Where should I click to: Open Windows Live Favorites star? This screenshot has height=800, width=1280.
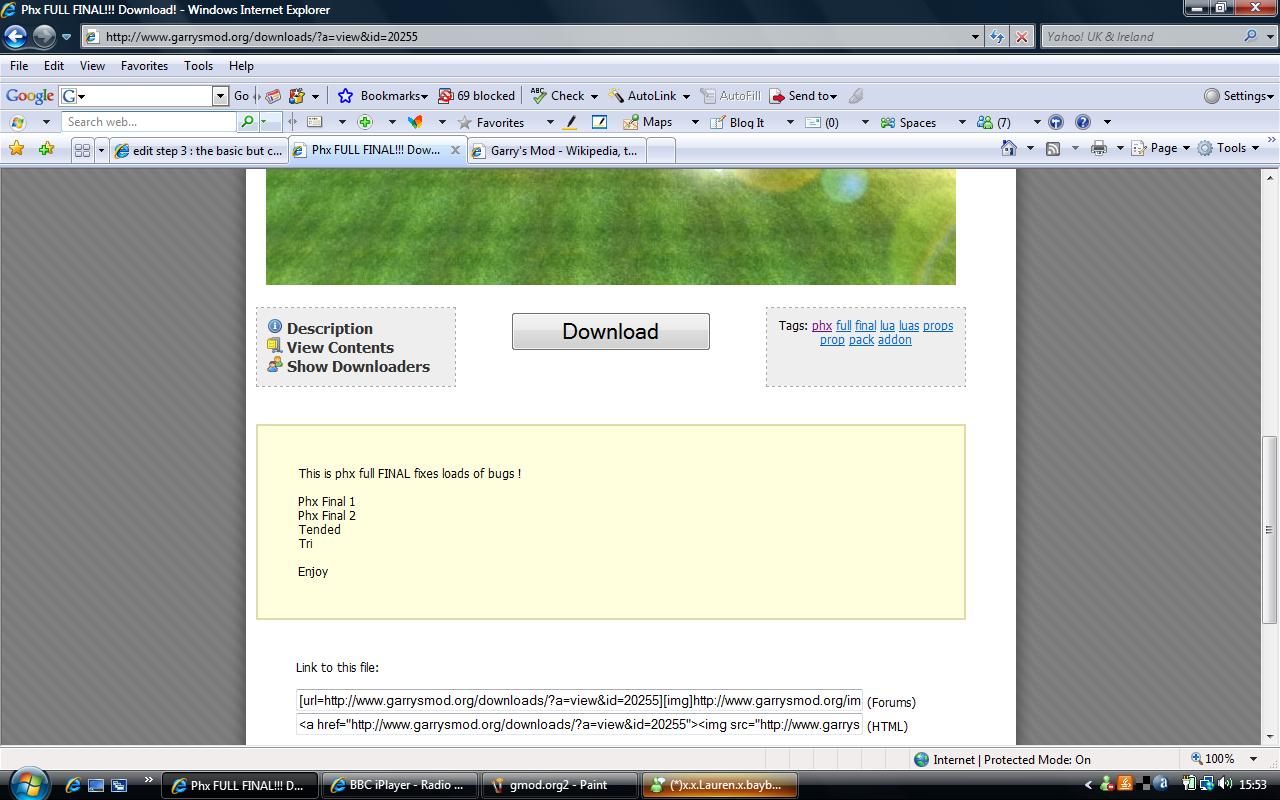tap(465, 122)
